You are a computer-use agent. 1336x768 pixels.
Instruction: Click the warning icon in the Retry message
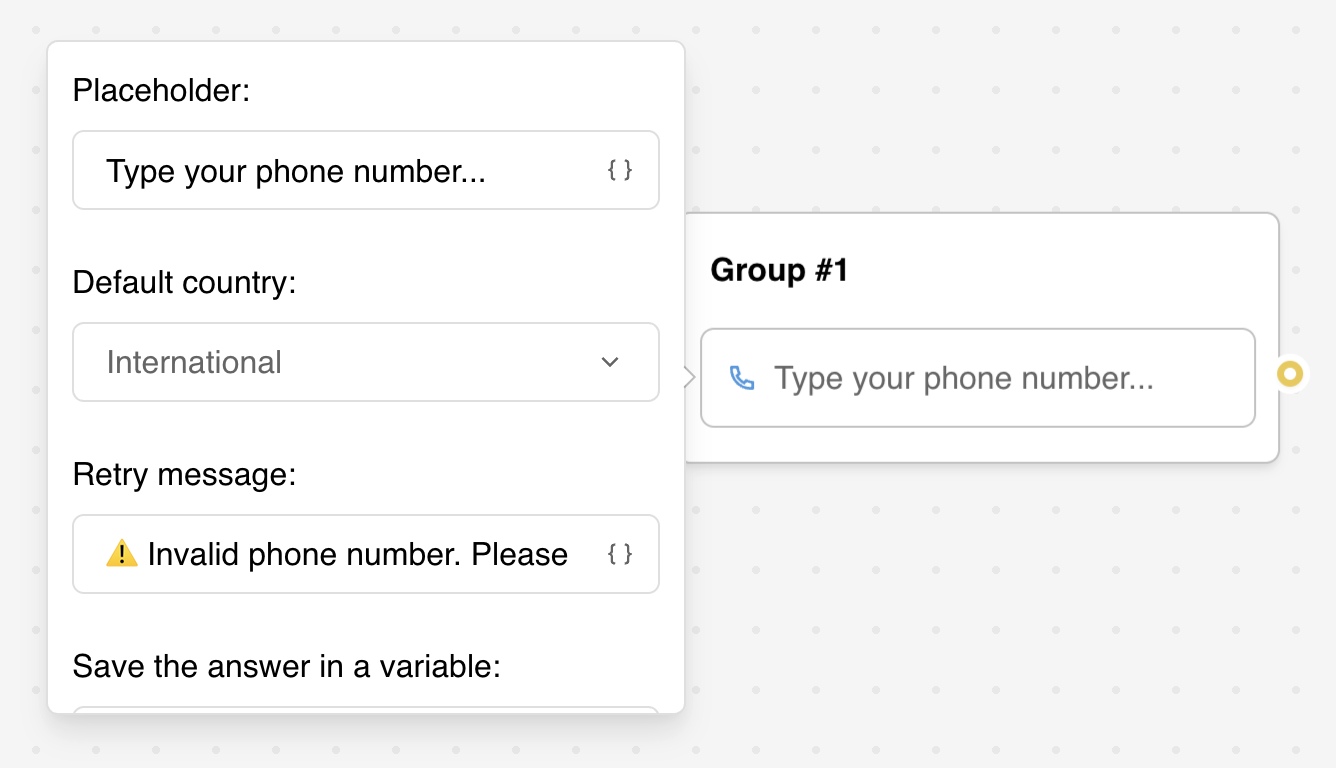point(123,553)
